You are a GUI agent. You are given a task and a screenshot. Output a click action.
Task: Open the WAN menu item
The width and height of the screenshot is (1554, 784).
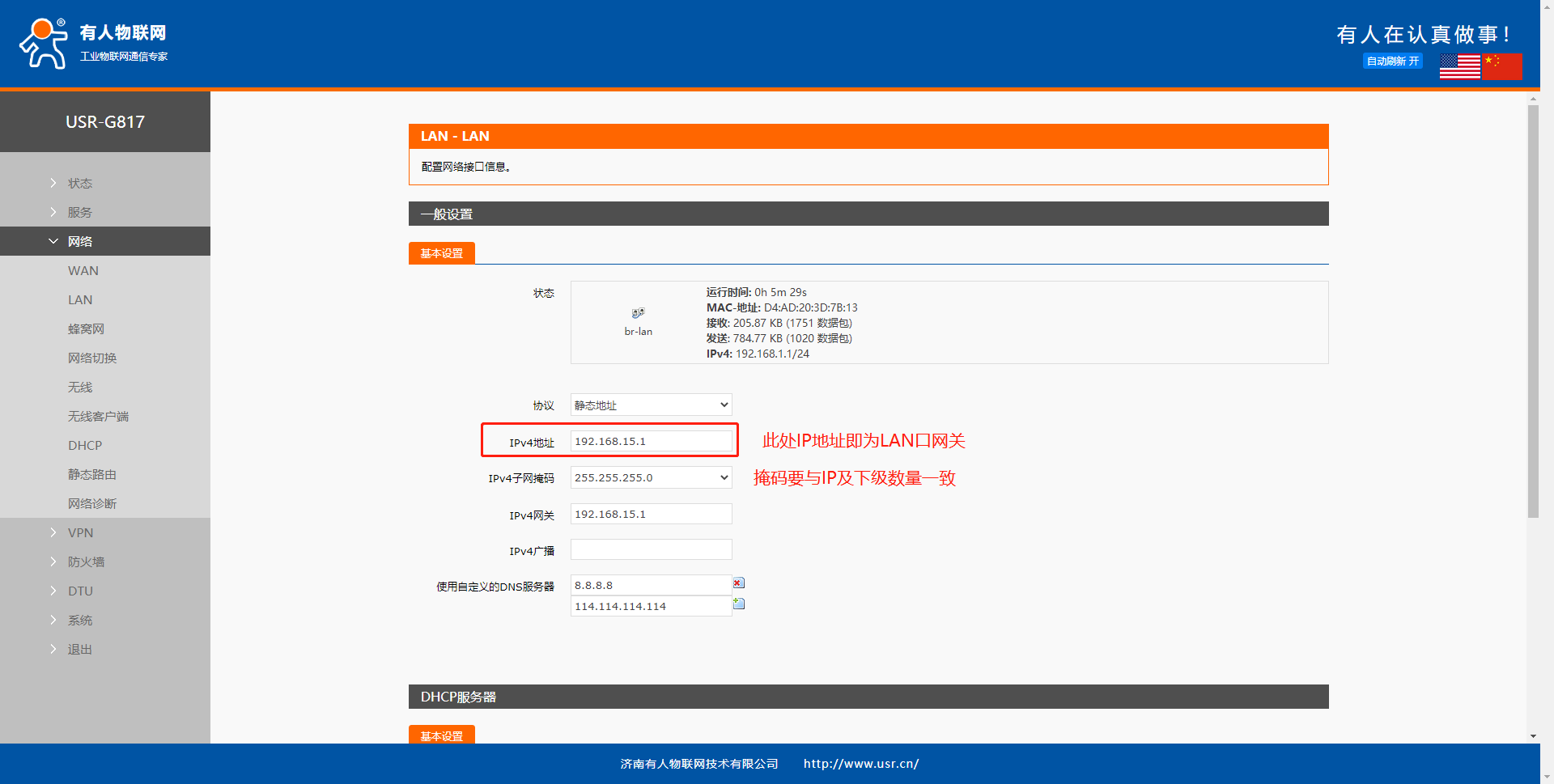(83, 271)
